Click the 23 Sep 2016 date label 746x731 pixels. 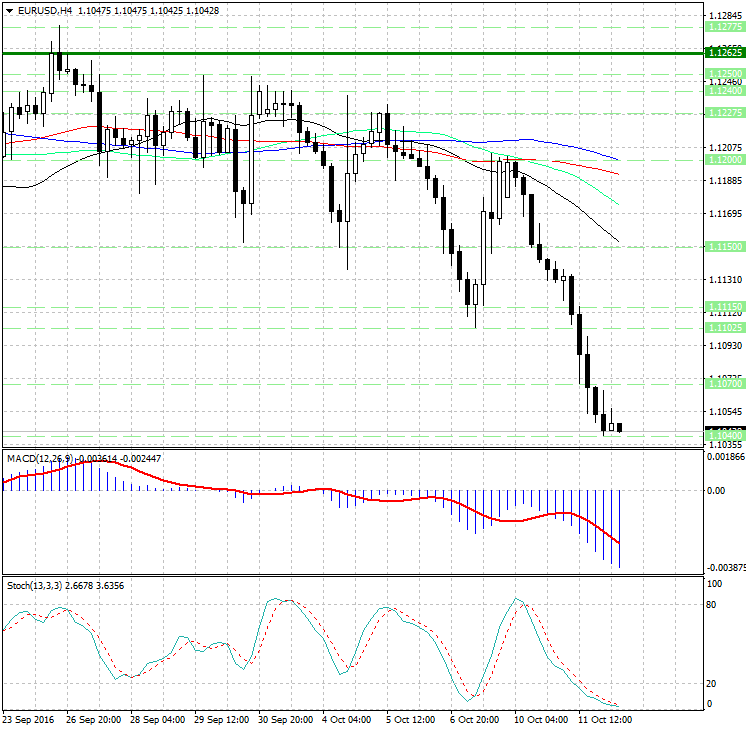point(28,719)
